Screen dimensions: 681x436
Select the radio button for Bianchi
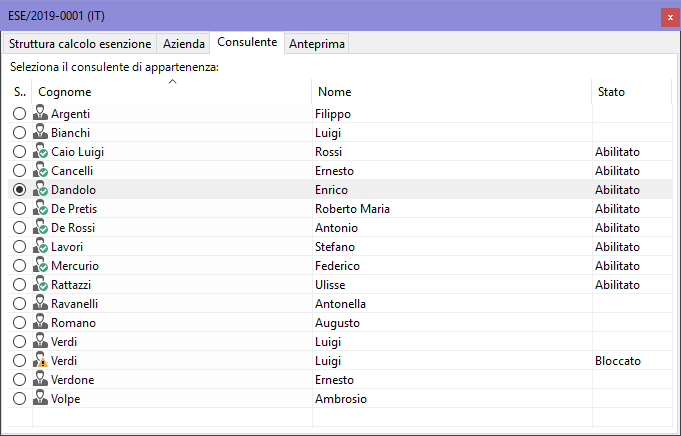20,133
